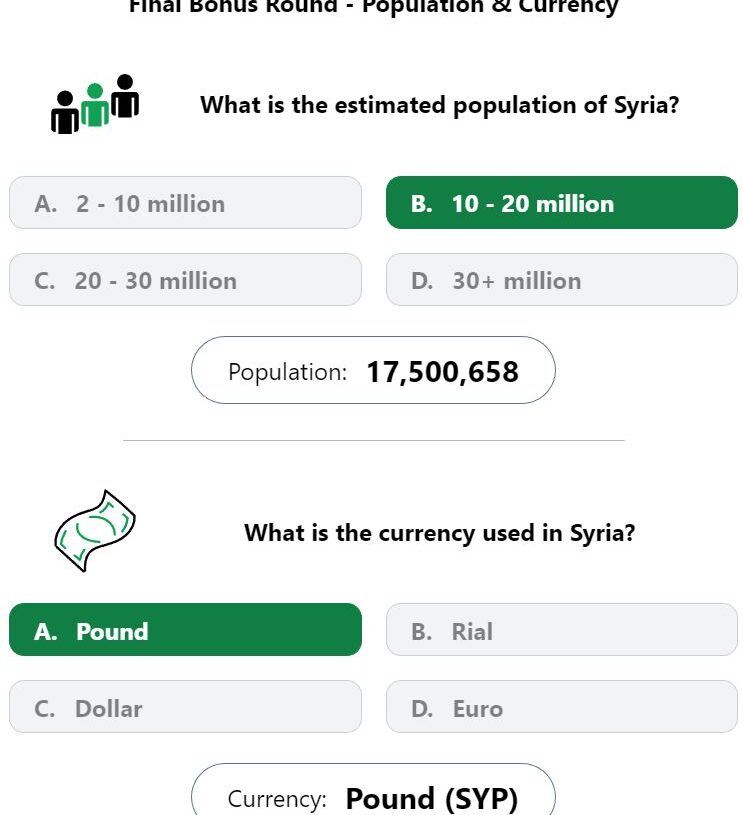Image resolution: width=743 pixels, height=815 pixels.
Task: Click the Syria currency question text
Action: point(440,533)
